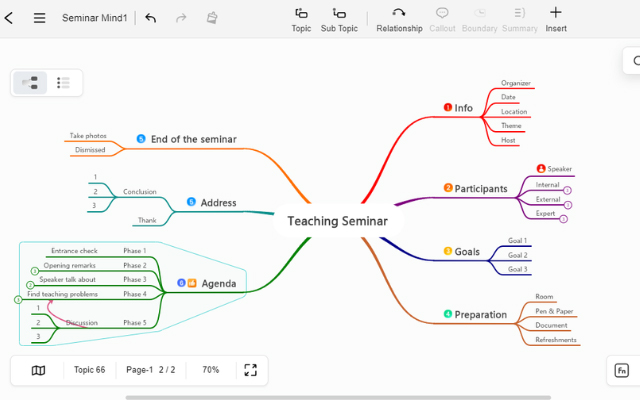
Task: Open zoom level 70% control
Action: [211, 370]
